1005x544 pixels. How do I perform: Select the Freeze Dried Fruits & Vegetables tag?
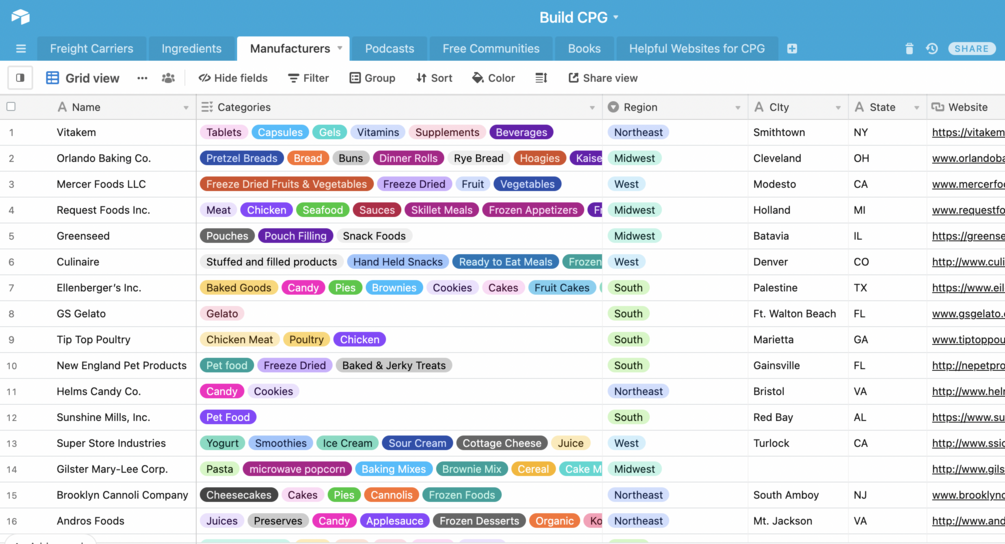click(x=287, y=184)
